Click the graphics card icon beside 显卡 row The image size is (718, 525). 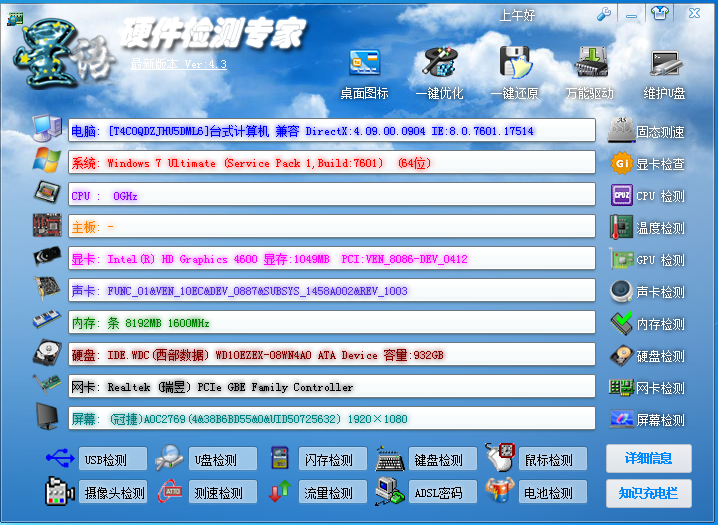[47, 256]
